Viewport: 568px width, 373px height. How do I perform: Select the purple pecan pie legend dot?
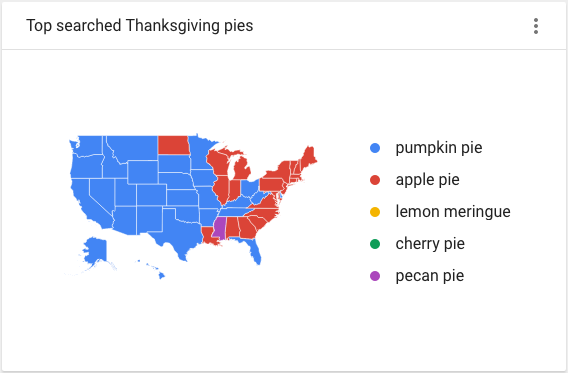click(375, 276)
